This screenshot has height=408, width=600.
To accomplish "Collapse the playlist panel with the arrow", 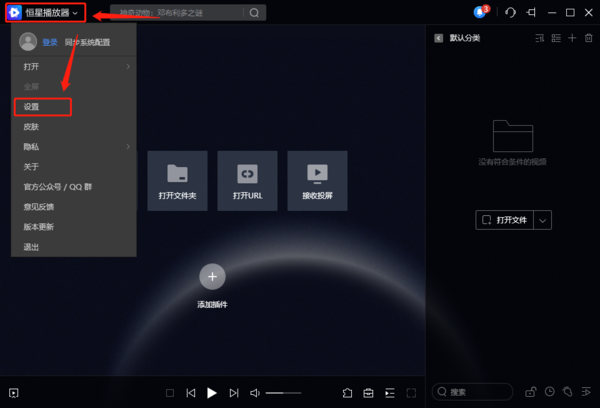I will [x=438, y=38].
